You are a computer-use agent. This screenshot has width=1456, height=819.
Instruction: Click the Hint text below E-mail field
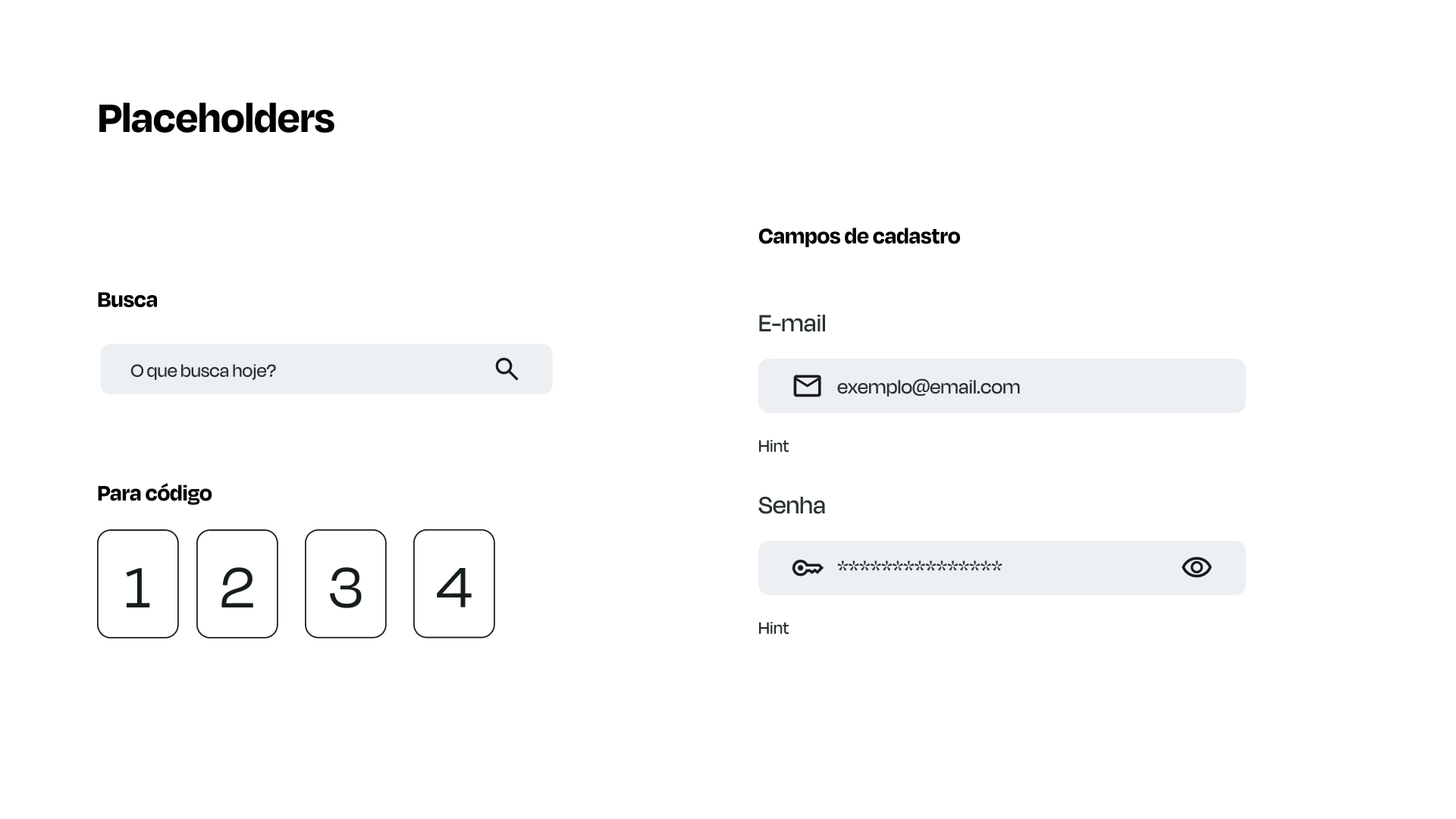coord(773,446)
